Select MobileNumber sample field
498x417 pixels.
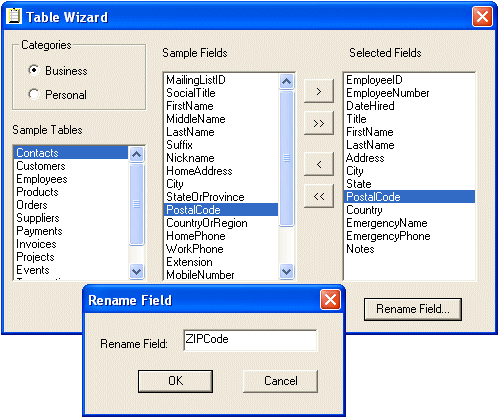(221, 275)
